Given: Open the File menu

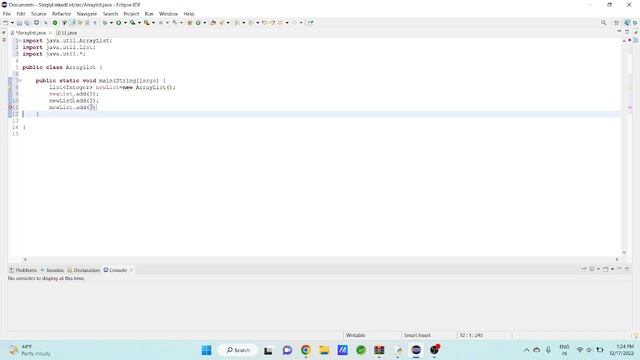Looking at the screenshot, I should click(x=7, y=14).
